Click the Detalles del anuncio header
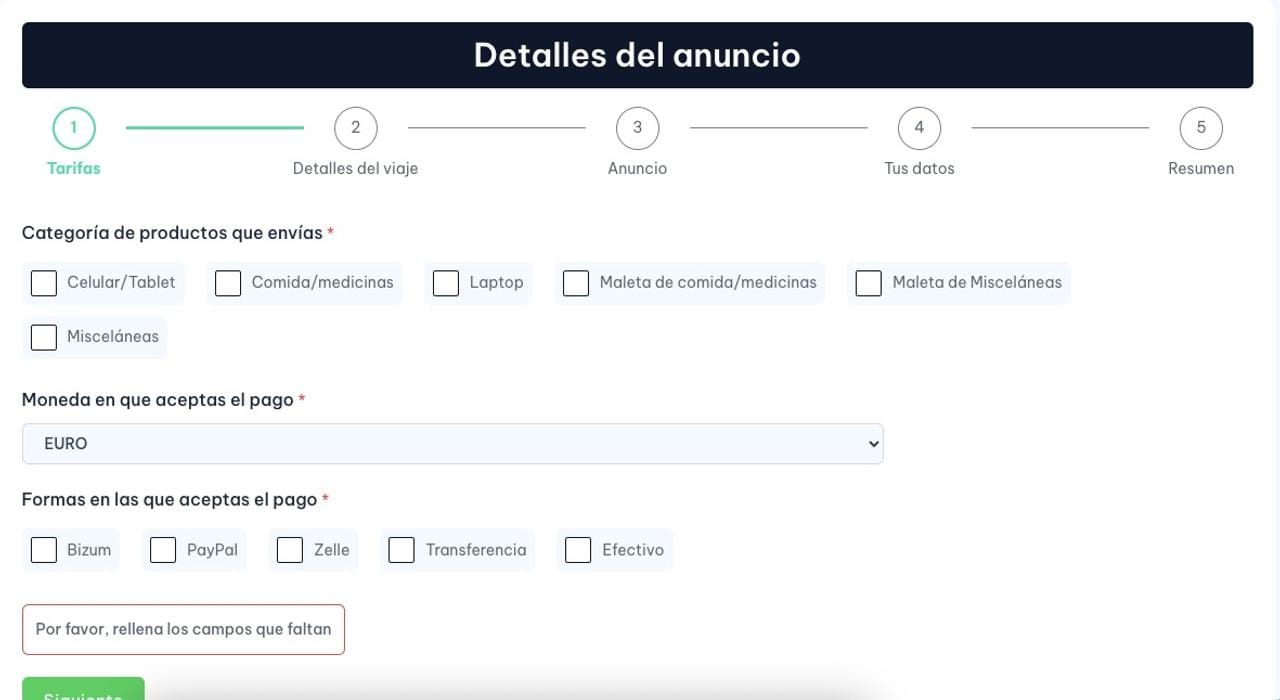Screen dimensions: 1280x700 click(637, 55)
